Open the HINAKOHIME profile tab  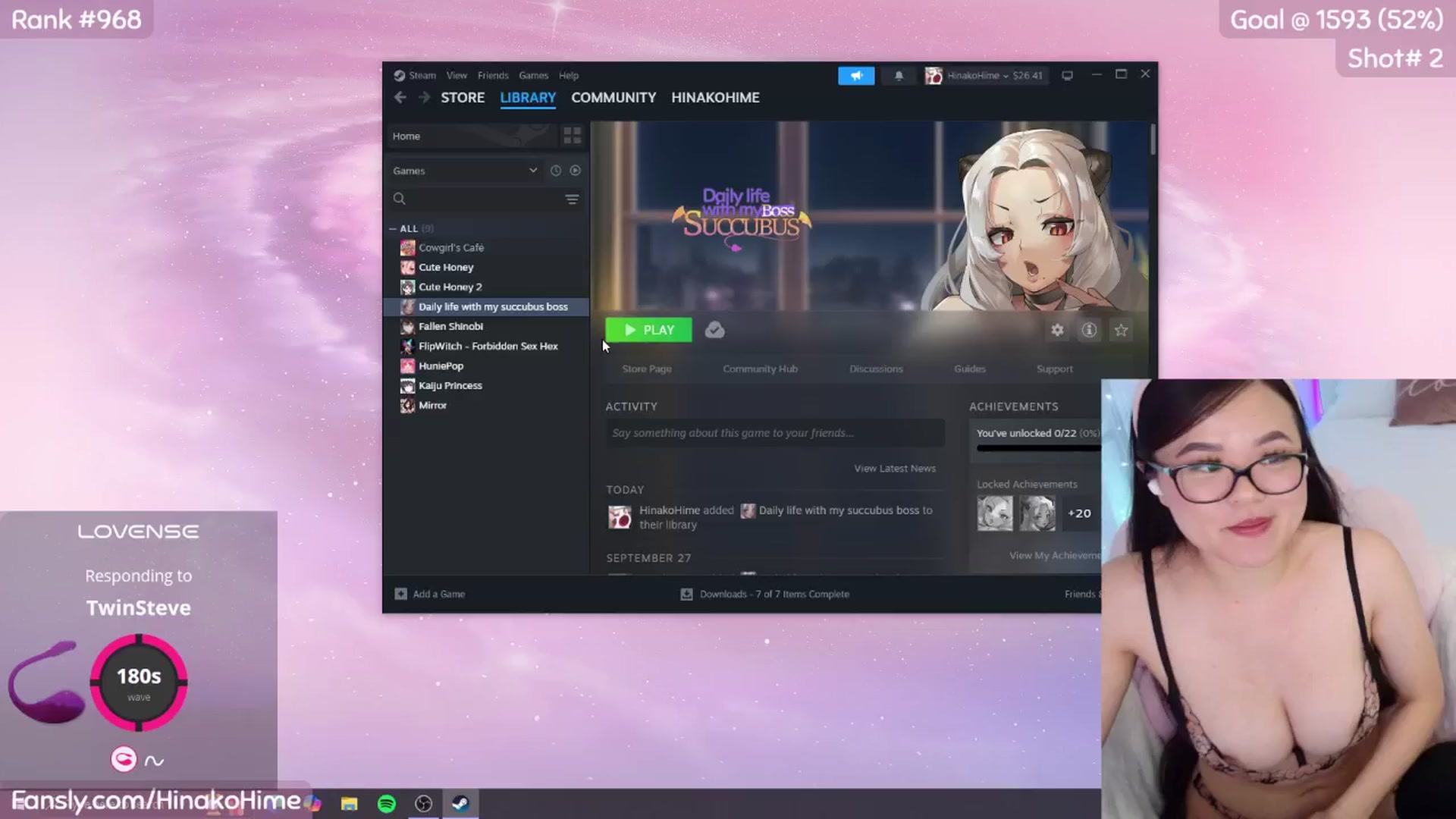(x=715, y=98)
